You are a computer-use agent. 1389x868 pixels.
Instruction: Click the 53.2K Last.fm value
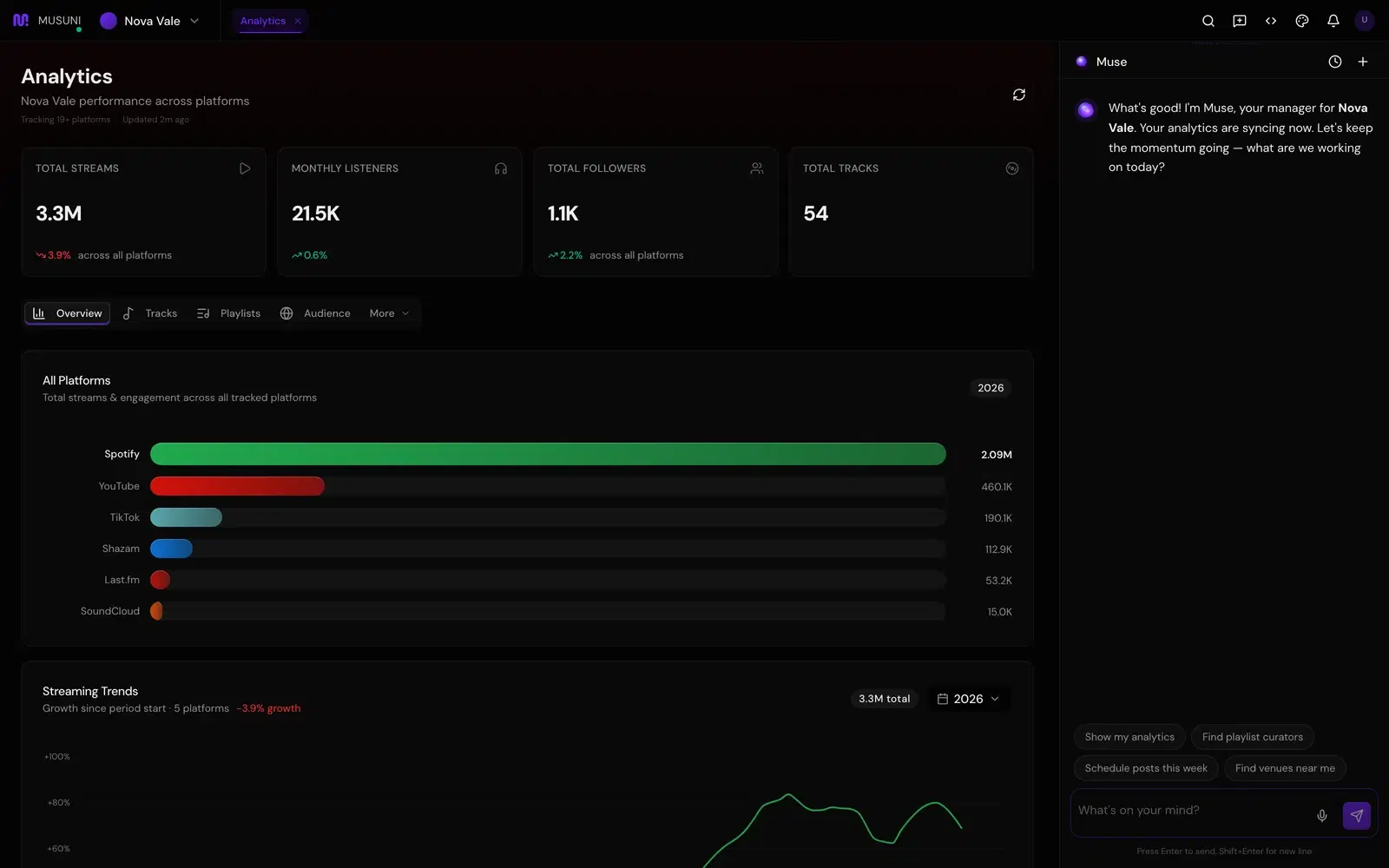998,581
